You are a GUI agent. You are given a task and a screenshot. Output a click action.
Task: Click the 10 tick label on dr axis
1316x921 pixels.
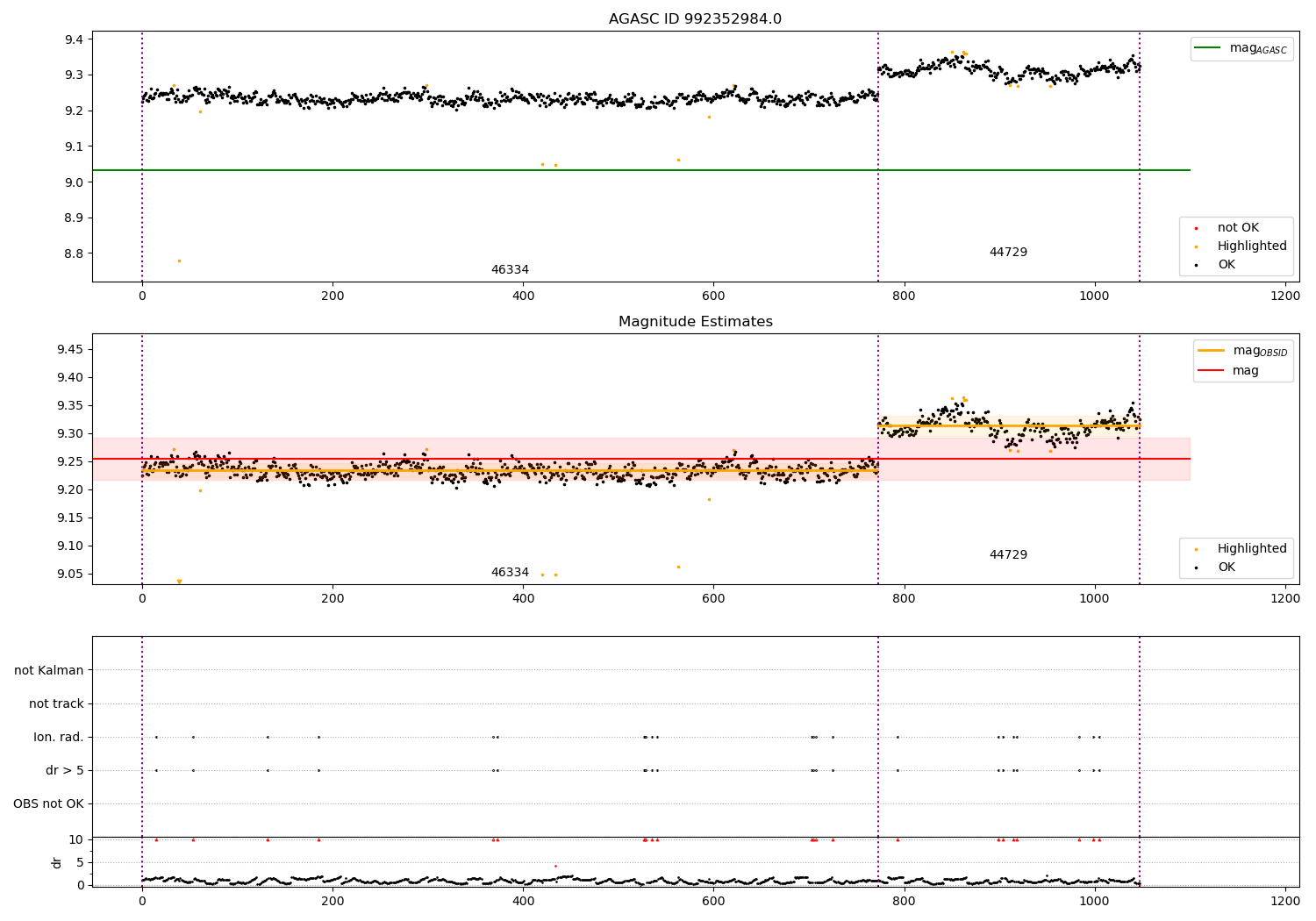coord(76,840)
